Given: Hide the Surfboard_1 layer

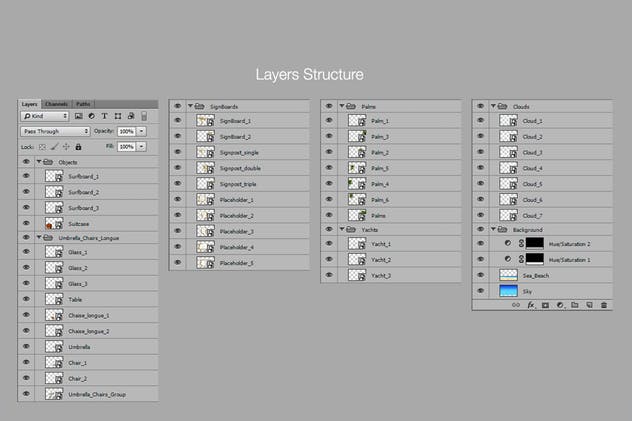Looking at the screenshot, I should (x=27, y=176).
